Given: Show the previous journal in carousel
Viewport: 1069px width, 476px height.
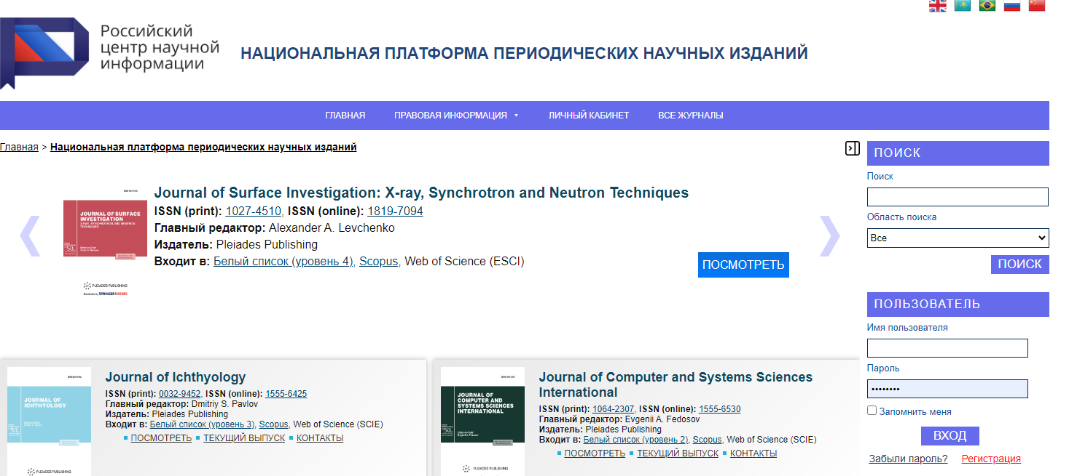Looking at the screenshot, I should coord(31,236).
